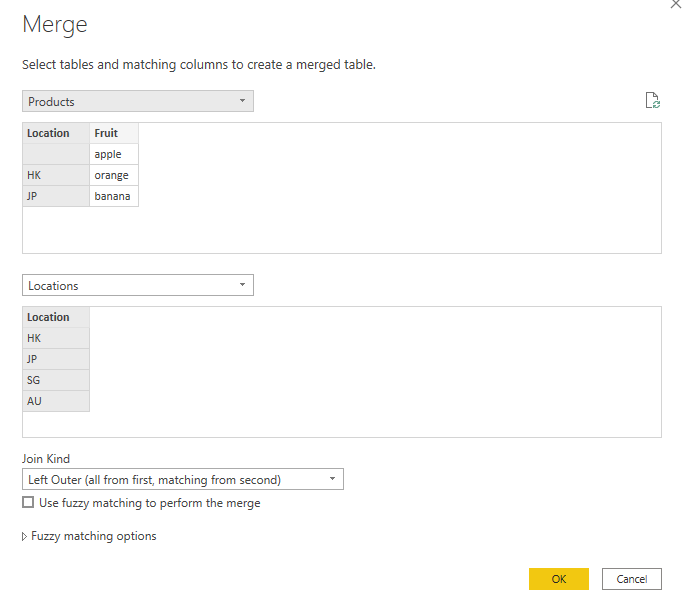Click JP cell in Locations table
Image resolution: width=686 pixels, height=603 pixels.
pos(56,359)
